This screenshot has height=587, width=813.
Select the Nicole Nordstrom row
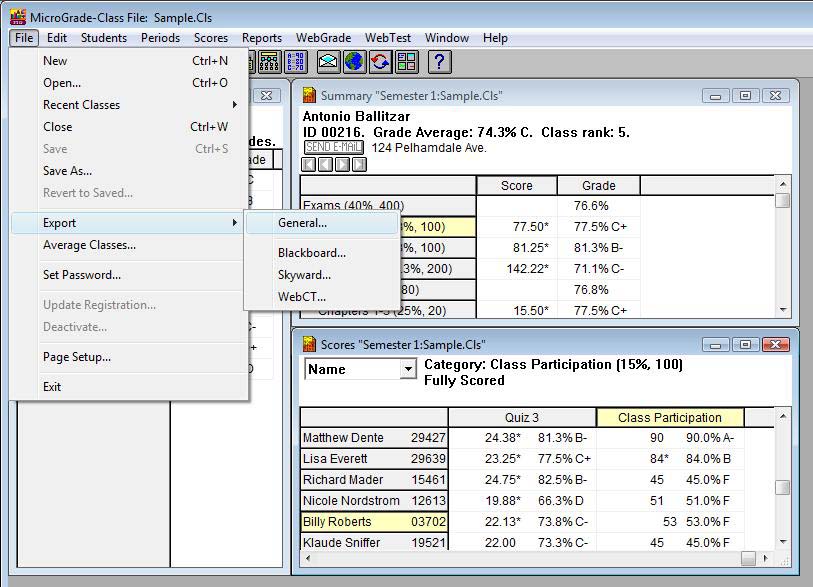pos(374,501)
